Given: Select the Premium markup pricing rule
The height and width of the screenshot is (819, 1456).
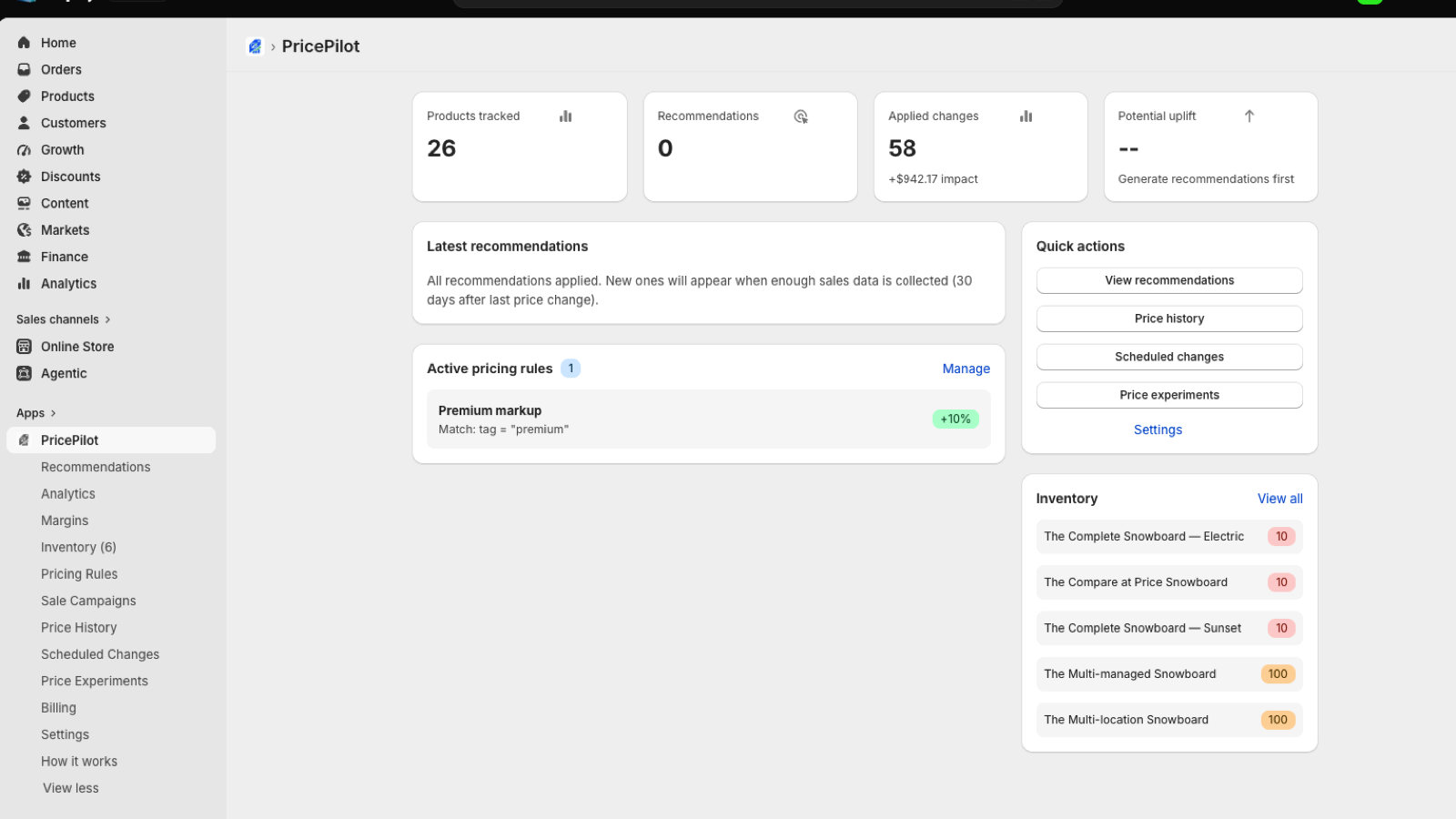Looking at the screenshot, I should point(708,420).
